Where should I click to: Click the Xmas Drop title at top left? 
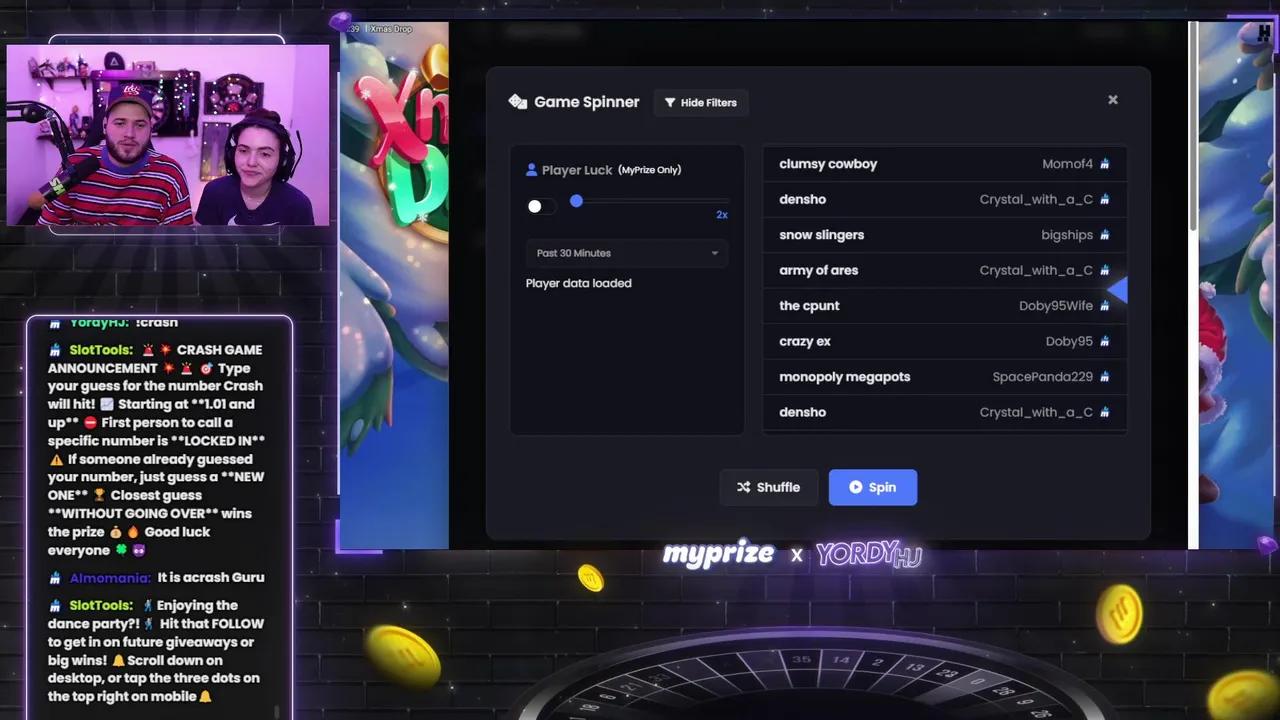pos(391,29)
